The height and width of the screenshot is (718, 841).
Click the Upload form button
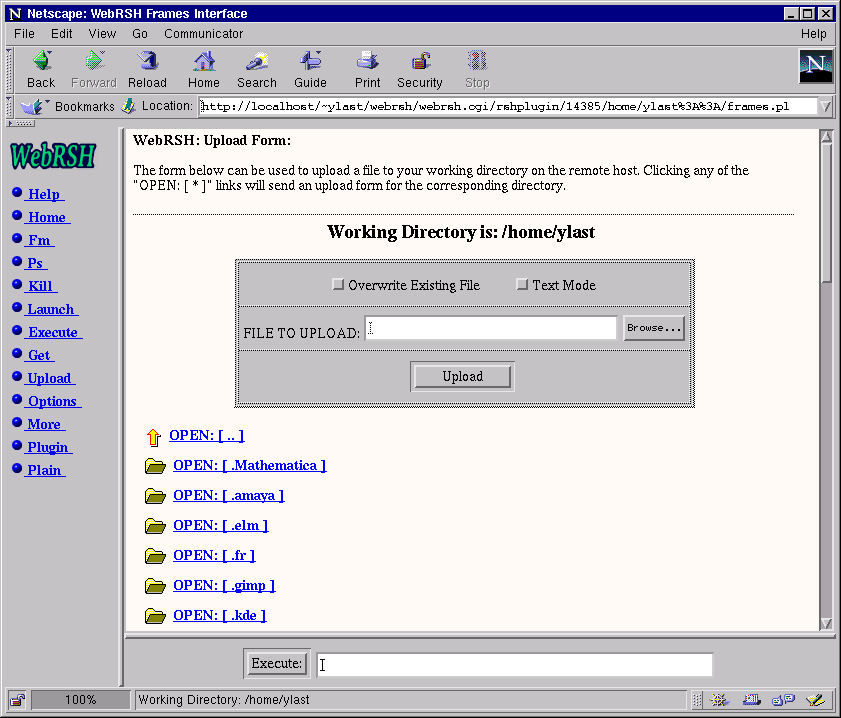point(462,376)
